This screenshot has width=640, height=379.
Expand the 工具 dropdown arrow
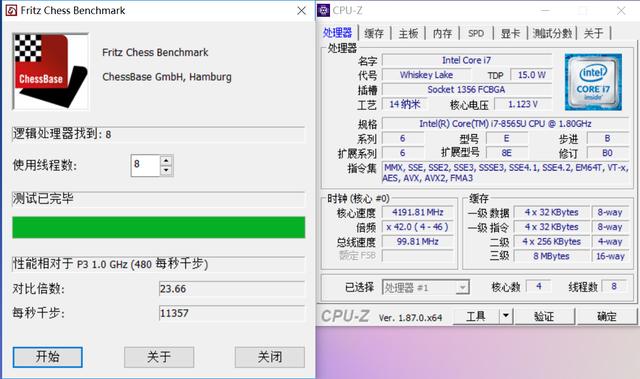pyautogui.click(x=506, y=316)
